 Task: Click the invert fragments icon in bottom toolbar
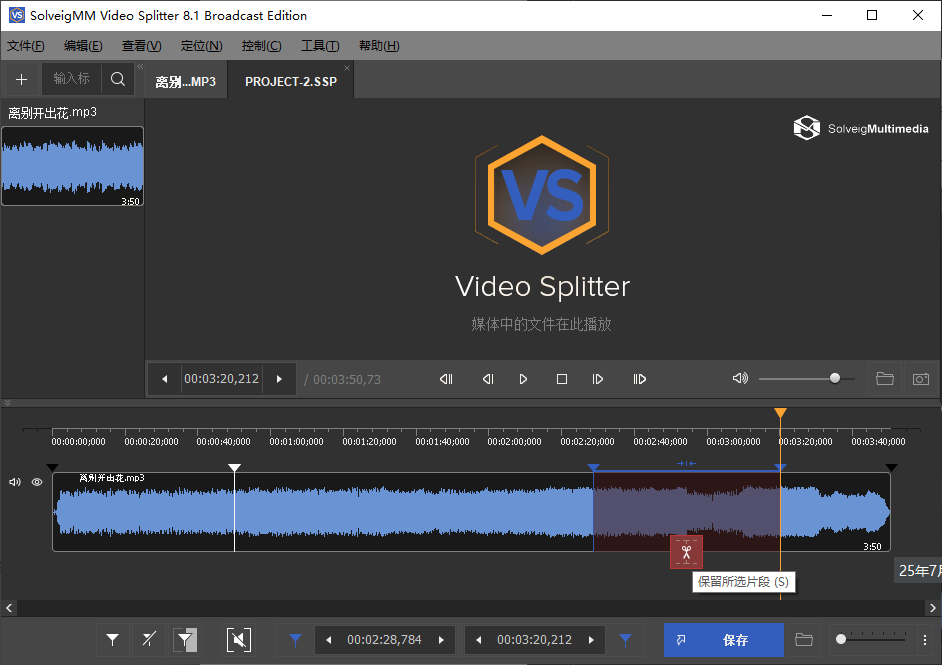point(186,640)
